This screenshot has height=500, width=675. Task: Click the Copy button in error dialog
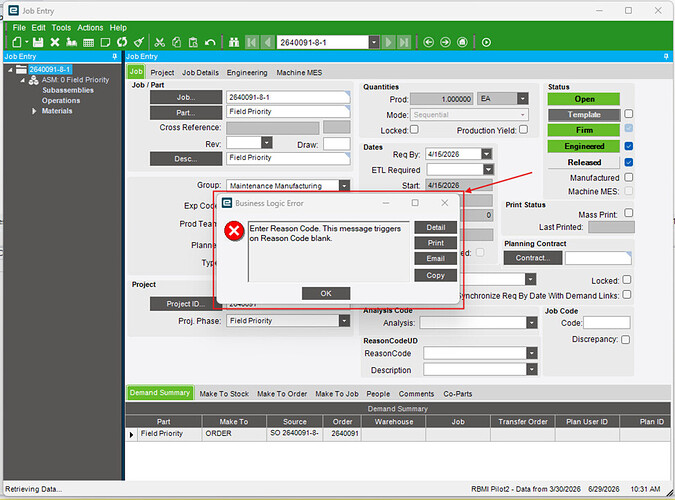tap(436, 275)
